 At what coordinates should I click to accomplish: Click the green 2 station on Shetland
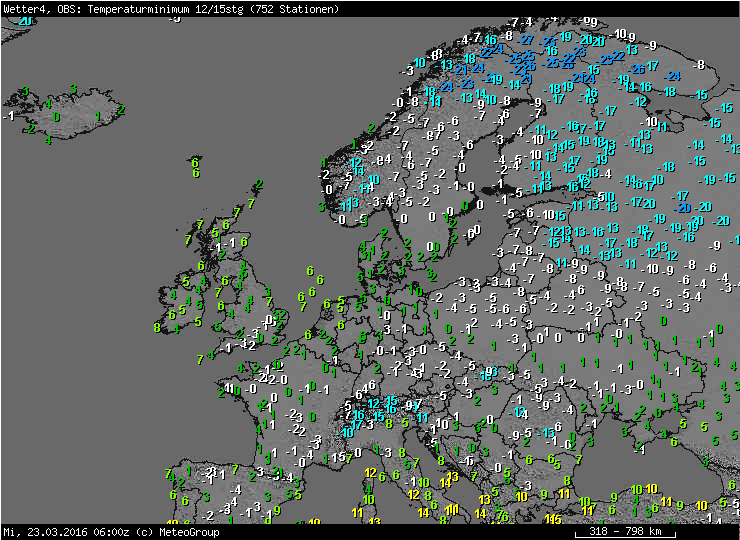[x=258, y=185]
